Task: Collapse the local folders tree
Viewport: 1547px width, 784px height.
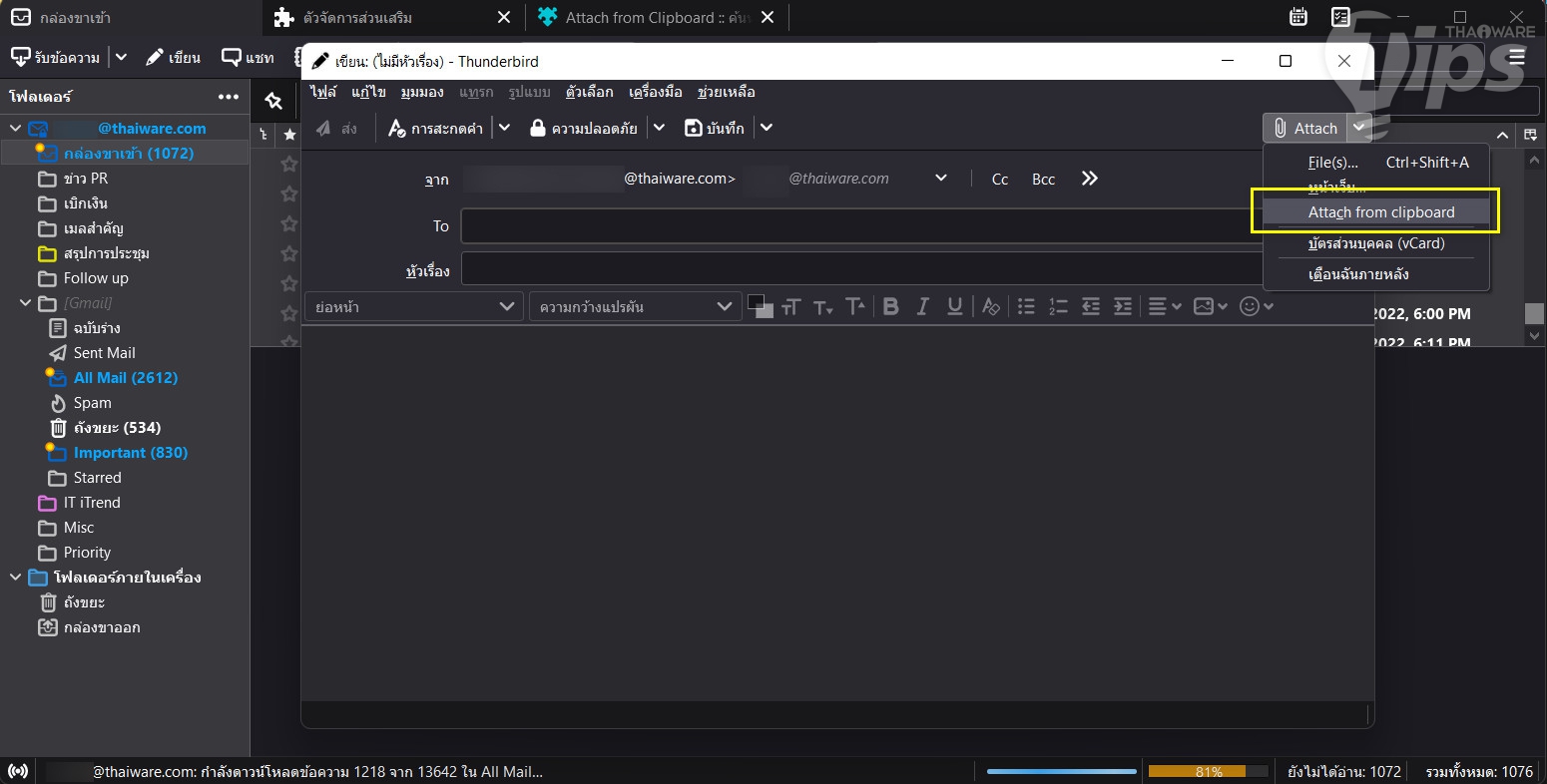Action: (15, 578)
